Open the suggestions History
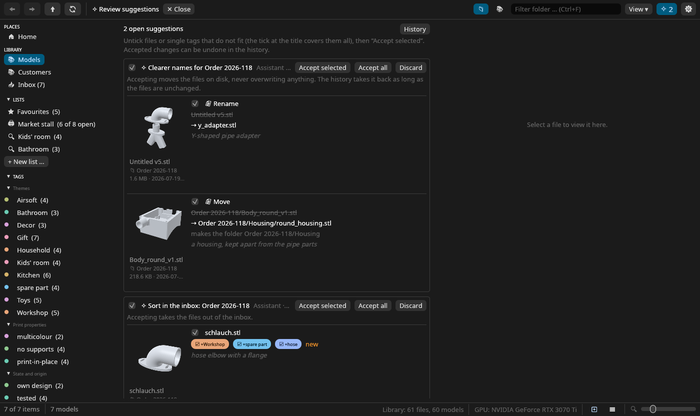 415,29
